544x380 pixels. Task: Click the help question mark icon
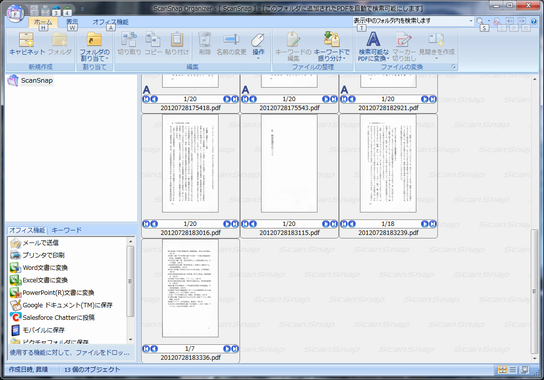click(x=534, y=21)
